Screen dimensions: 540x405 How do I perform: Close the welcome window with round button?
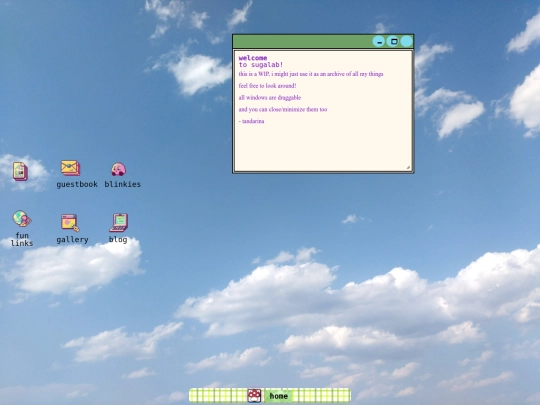(x=407, y=42)
